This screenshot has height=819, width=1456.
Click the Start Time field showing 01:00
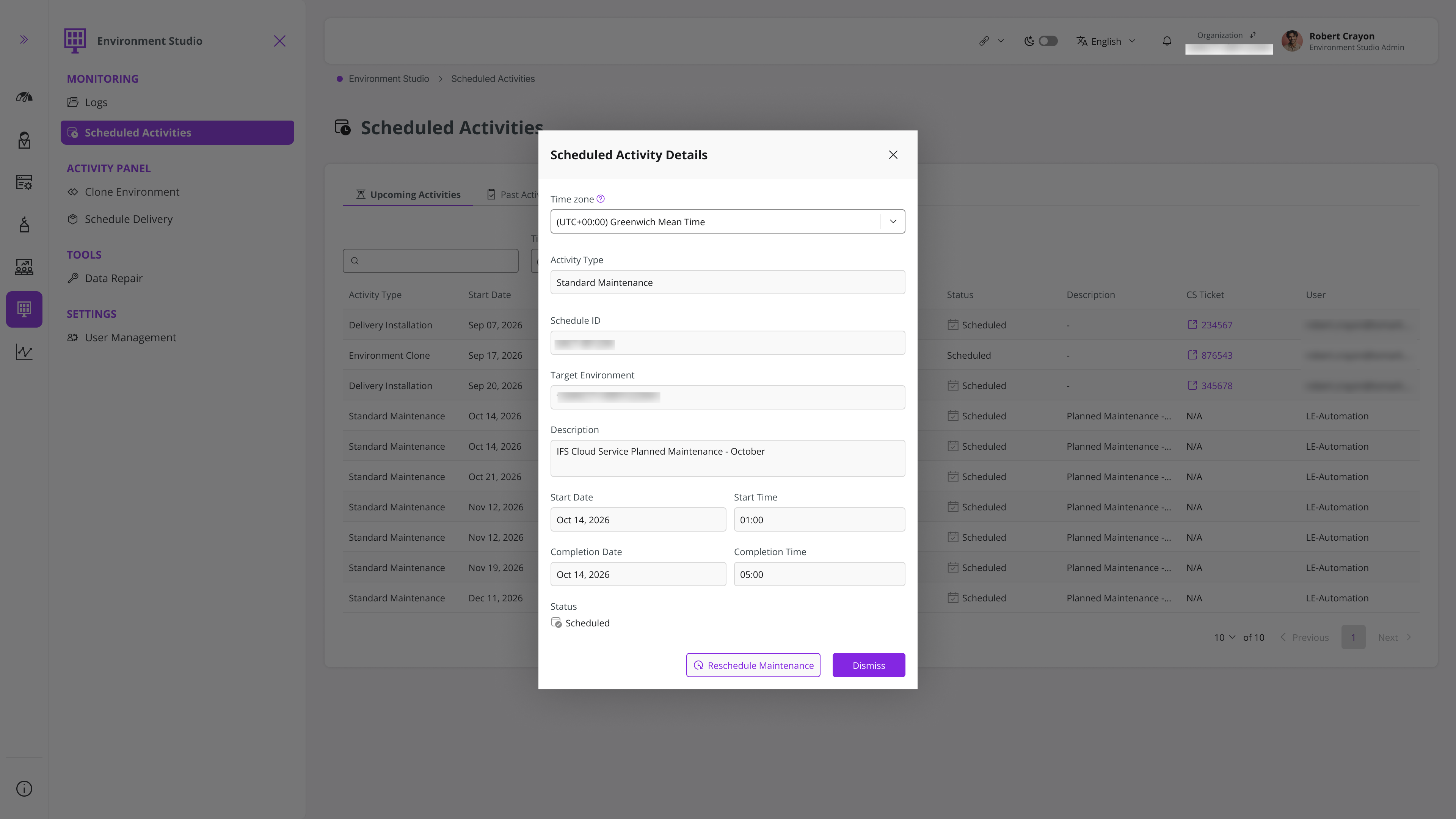(819, 520)
